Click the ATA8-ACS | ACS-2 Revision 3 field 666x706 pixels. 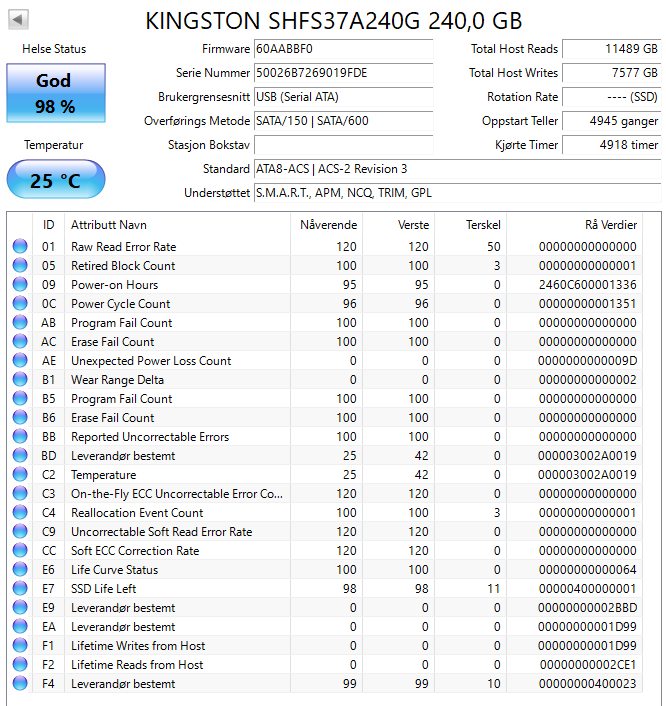(458, 169)
